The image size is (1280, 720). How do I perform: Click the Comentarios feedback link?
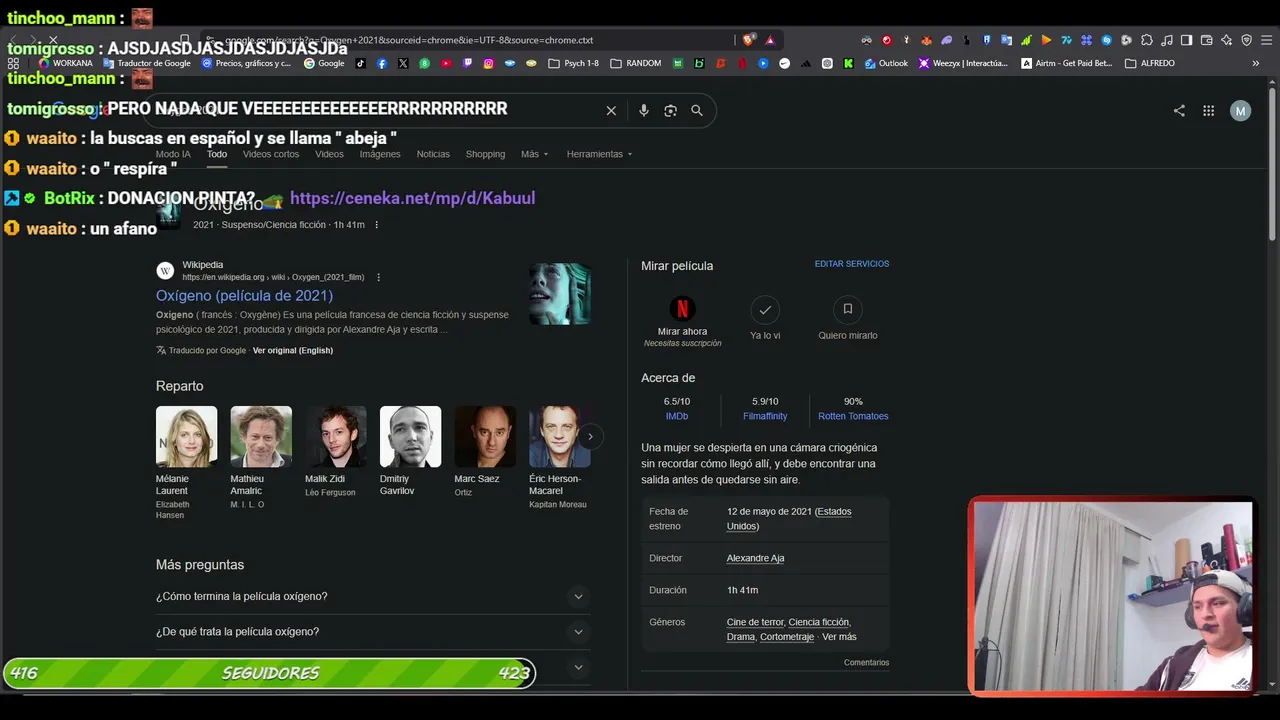[x=866, y=662]
